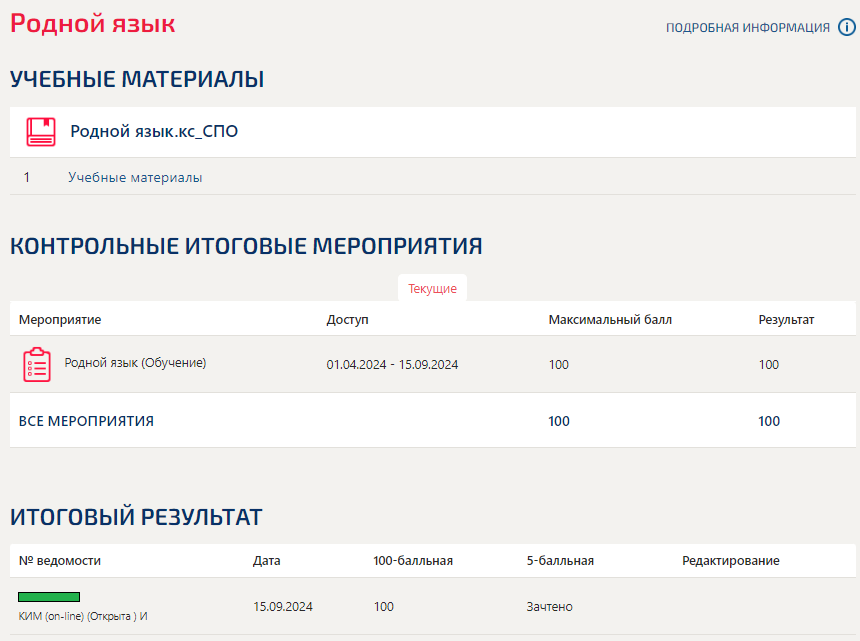Open the Родной язык (Обучение) event
Image resolution: width=860 pixels, height=641 pixels.
pos(135,362)
